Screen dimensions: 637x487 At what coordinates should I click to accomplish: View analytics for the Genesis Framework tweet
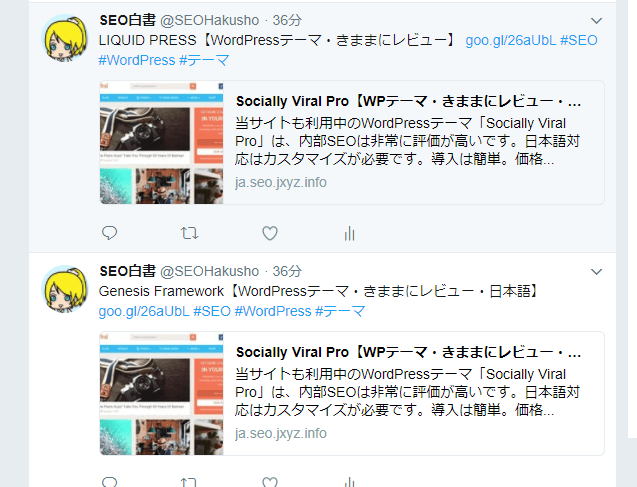coord(349,482)
